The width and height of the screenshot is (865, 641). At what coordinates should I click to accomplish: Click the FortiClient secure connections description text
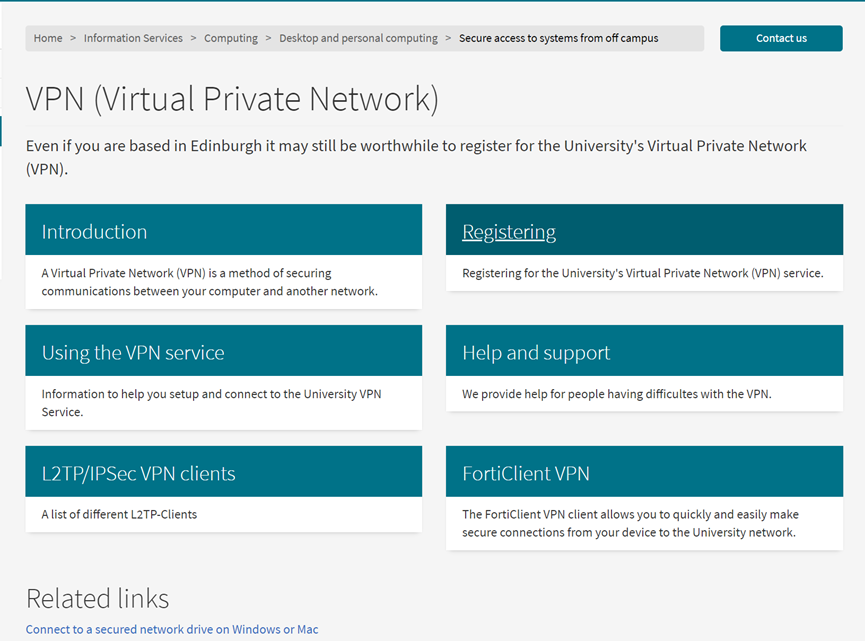click(629, 523)
